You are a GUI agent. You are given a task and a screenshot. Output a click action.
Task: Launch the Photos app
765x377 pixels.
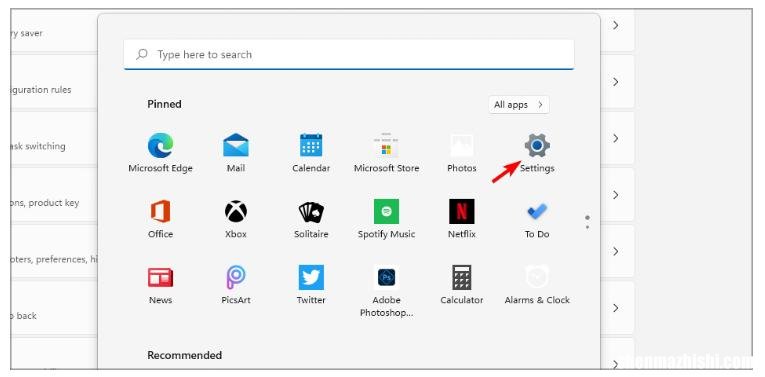coord(462,153)
